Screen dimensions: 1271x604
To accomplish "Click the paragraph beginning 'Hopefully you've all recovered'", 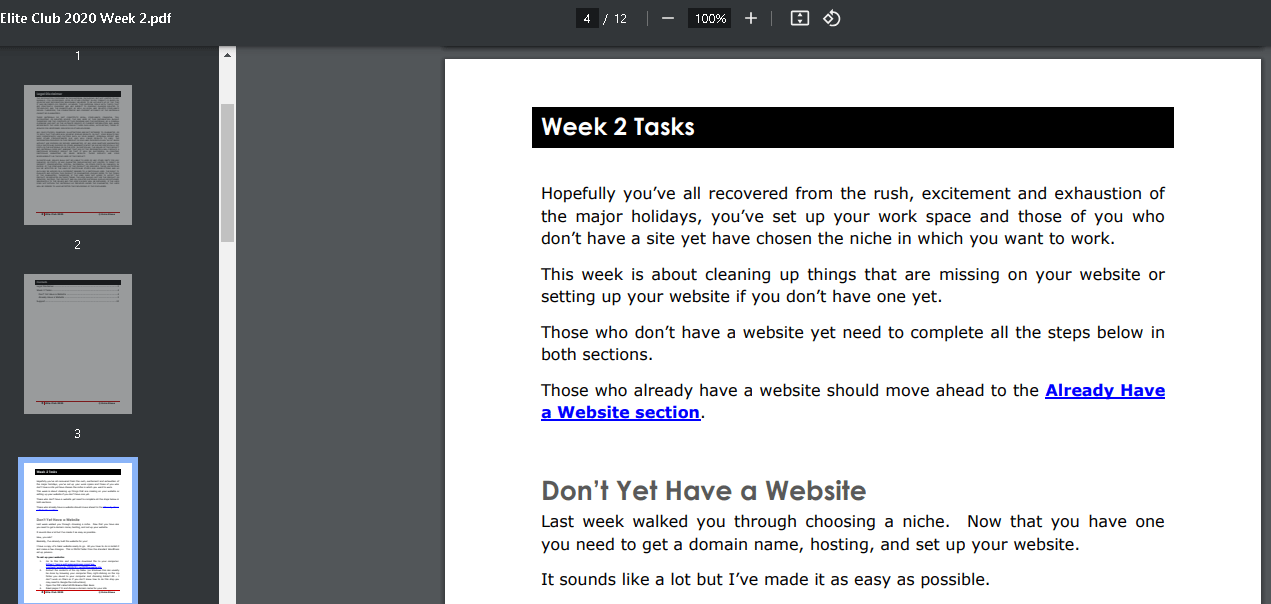I will click(x=852, y=216).
